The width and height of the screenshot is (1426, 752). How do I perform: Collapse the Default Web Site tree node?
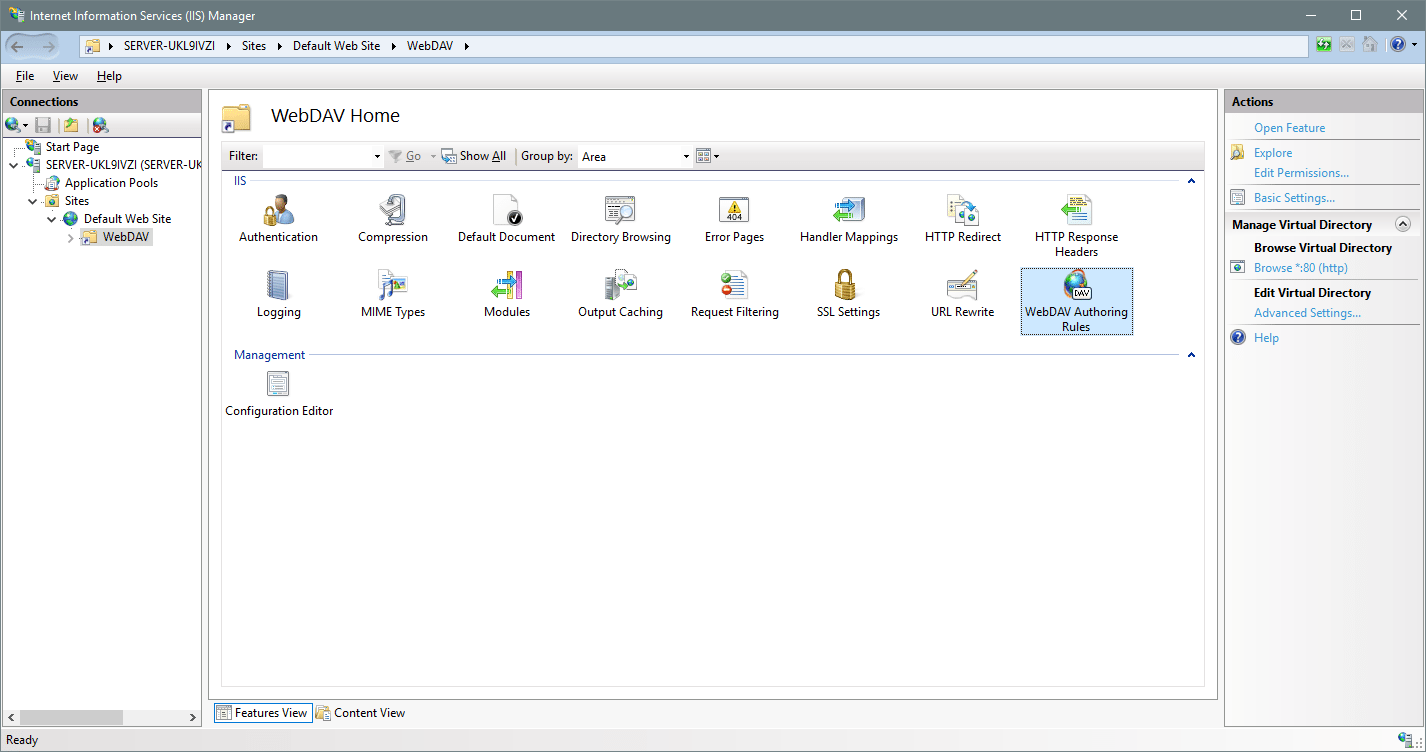tap(51, 219)
